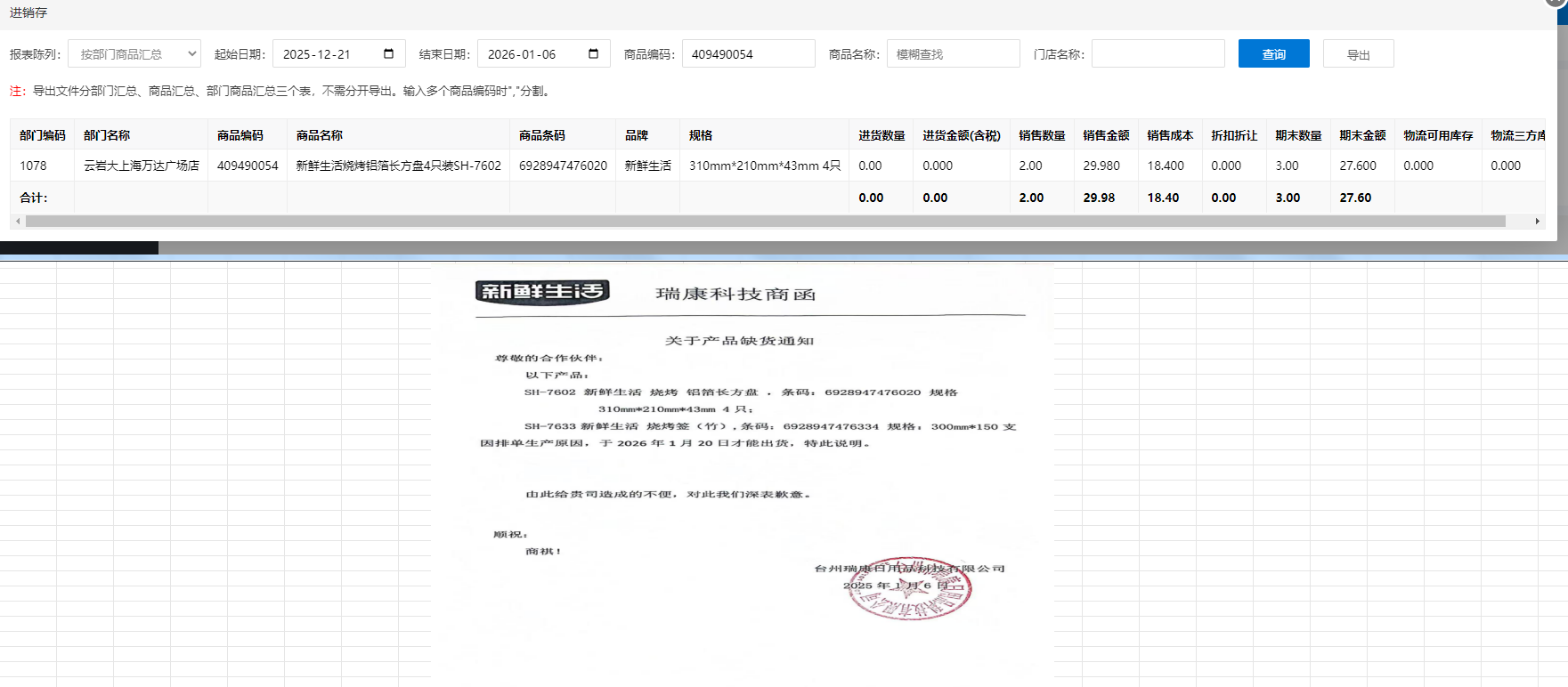This screenshot has width=1568, height=687.
Task: Click the table's scroll right arrow
Action: point(1537,222)
